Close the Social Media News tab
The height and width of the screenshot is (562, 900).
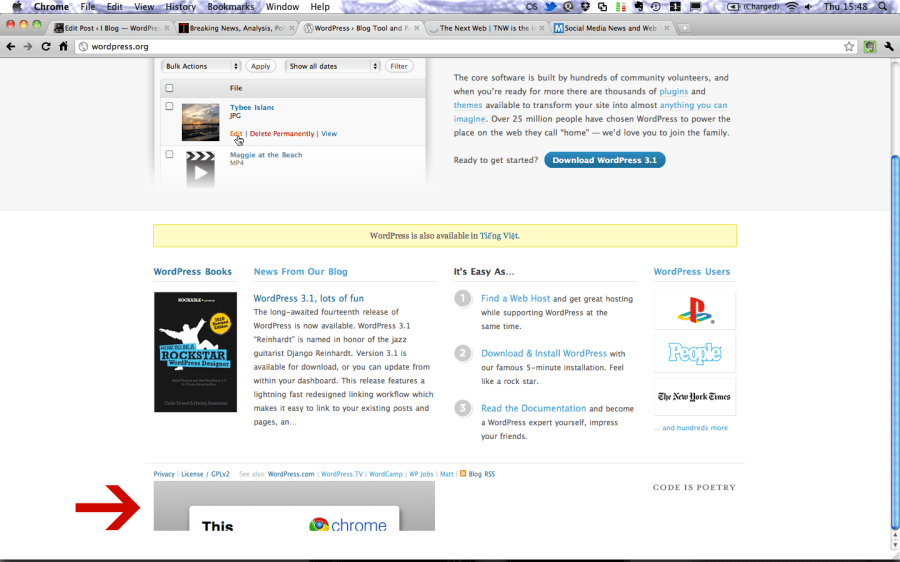[665, 28]
